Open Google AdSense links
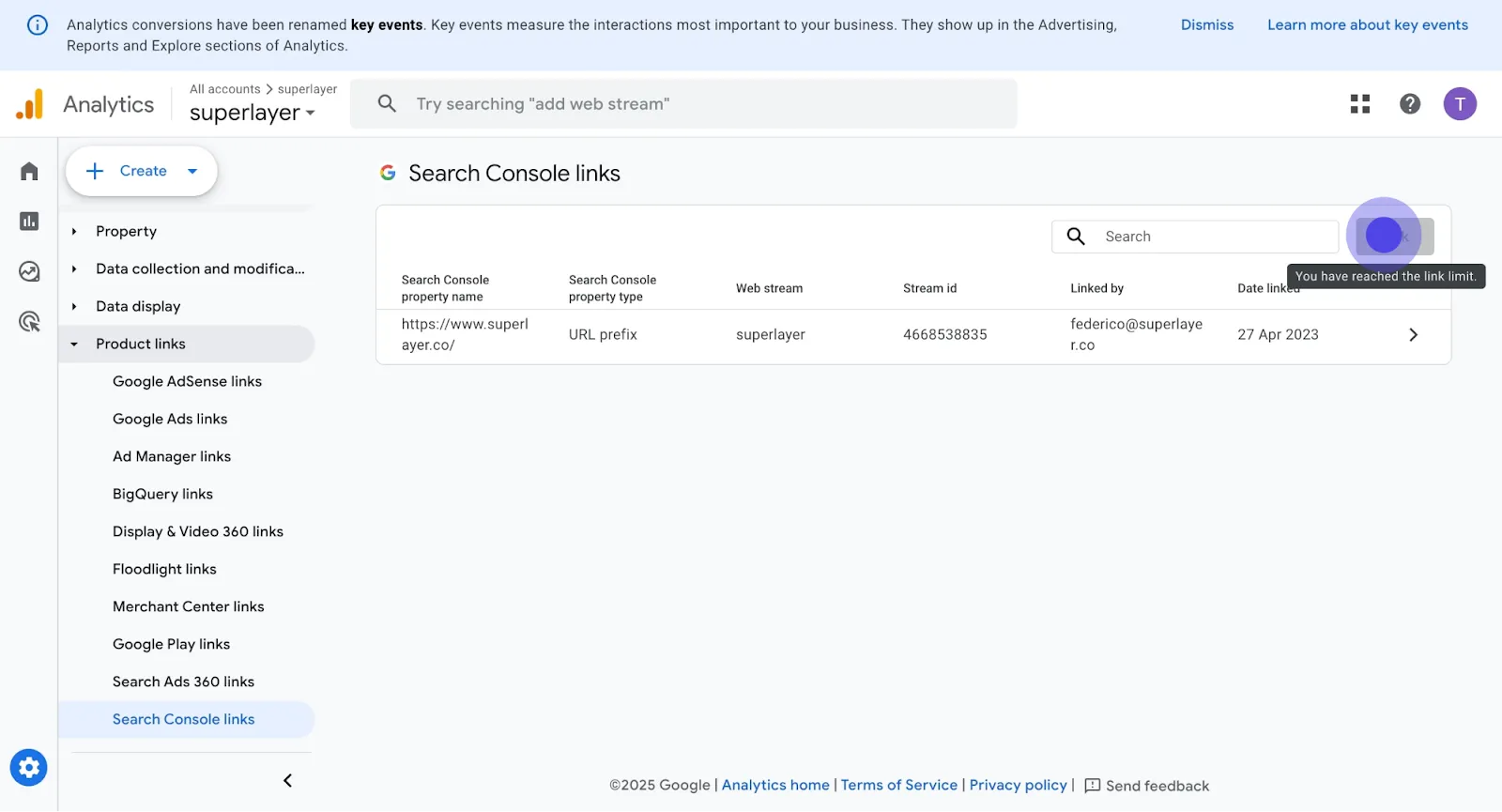 click(x=187, y=381)
